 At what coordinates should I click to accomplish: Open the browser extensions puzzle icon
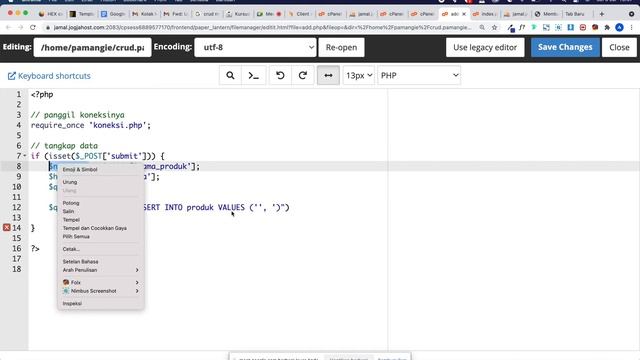(607, 27)
